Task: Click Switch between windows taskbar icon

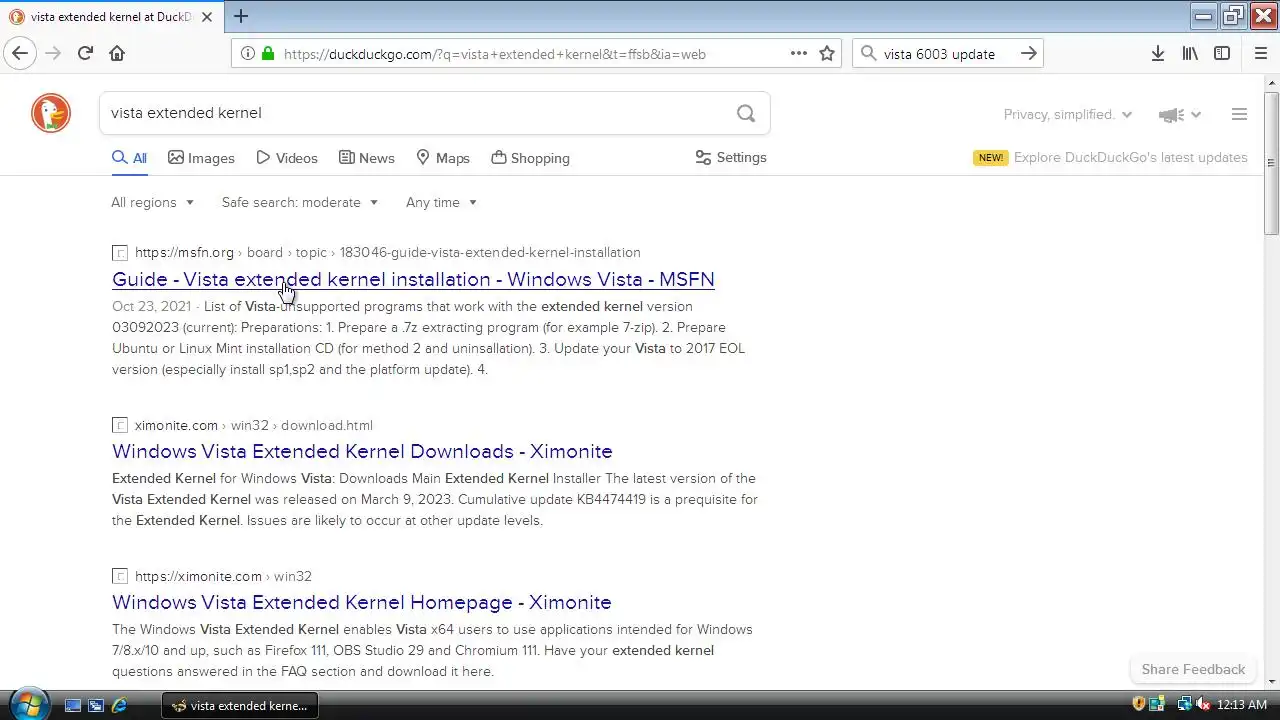Action: click(x=96, y=705)
